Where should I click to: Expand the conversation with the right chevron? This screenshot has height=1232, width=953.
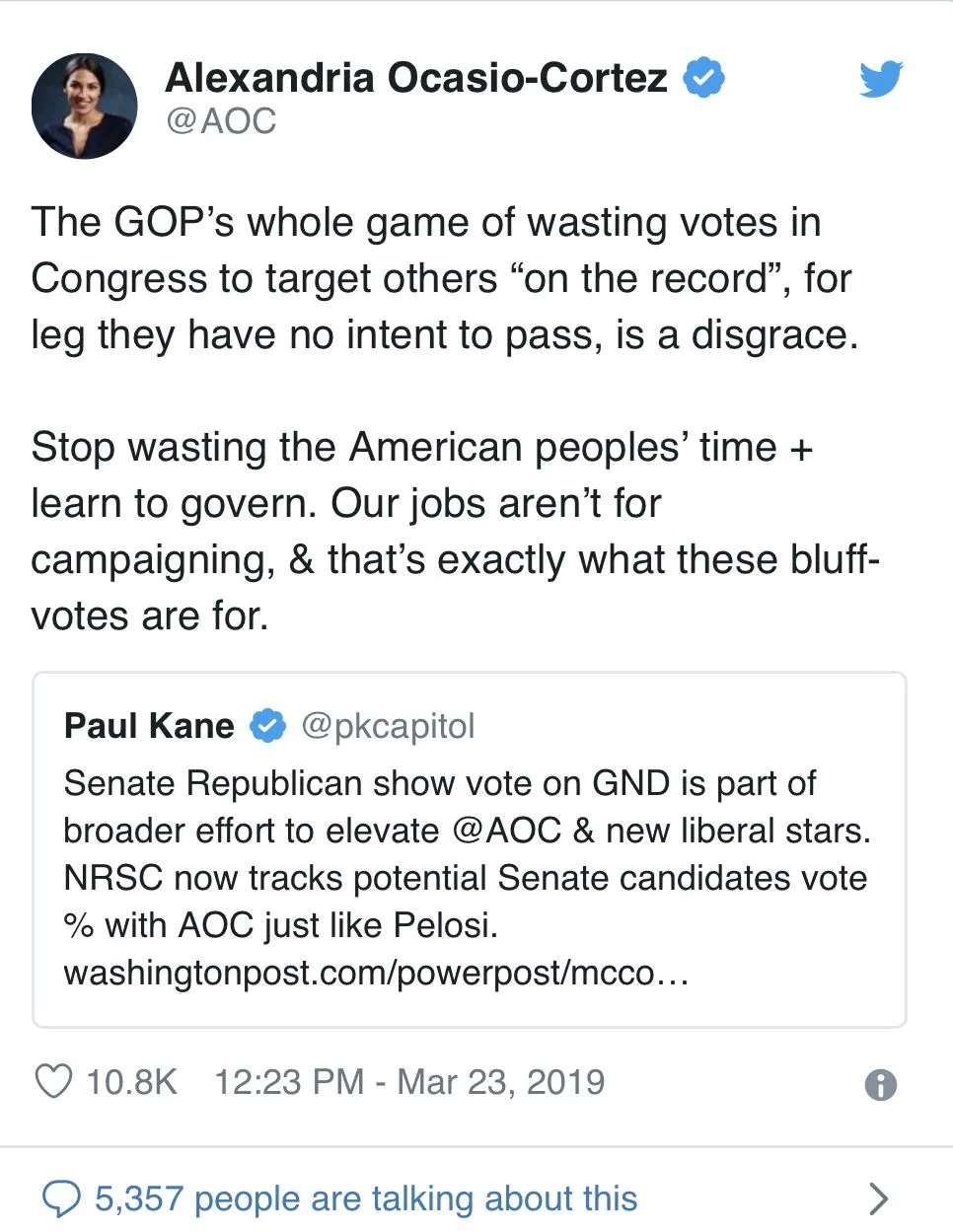tap(877, 1198)
